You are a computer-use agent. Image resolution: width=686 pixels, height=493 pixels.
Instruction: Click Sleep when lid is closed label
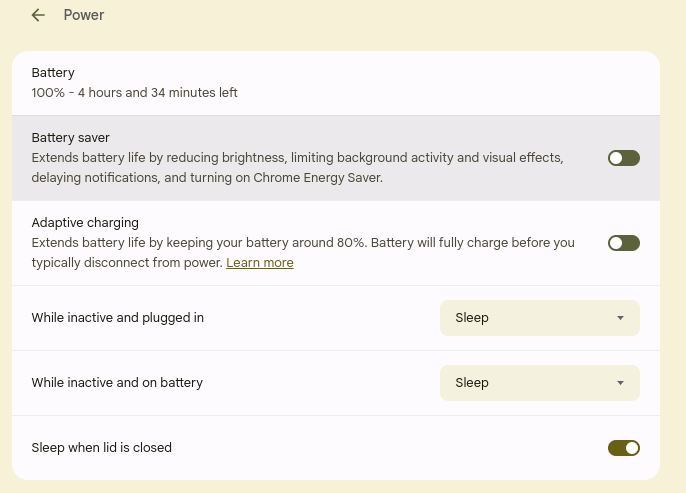tap(102, 448)
